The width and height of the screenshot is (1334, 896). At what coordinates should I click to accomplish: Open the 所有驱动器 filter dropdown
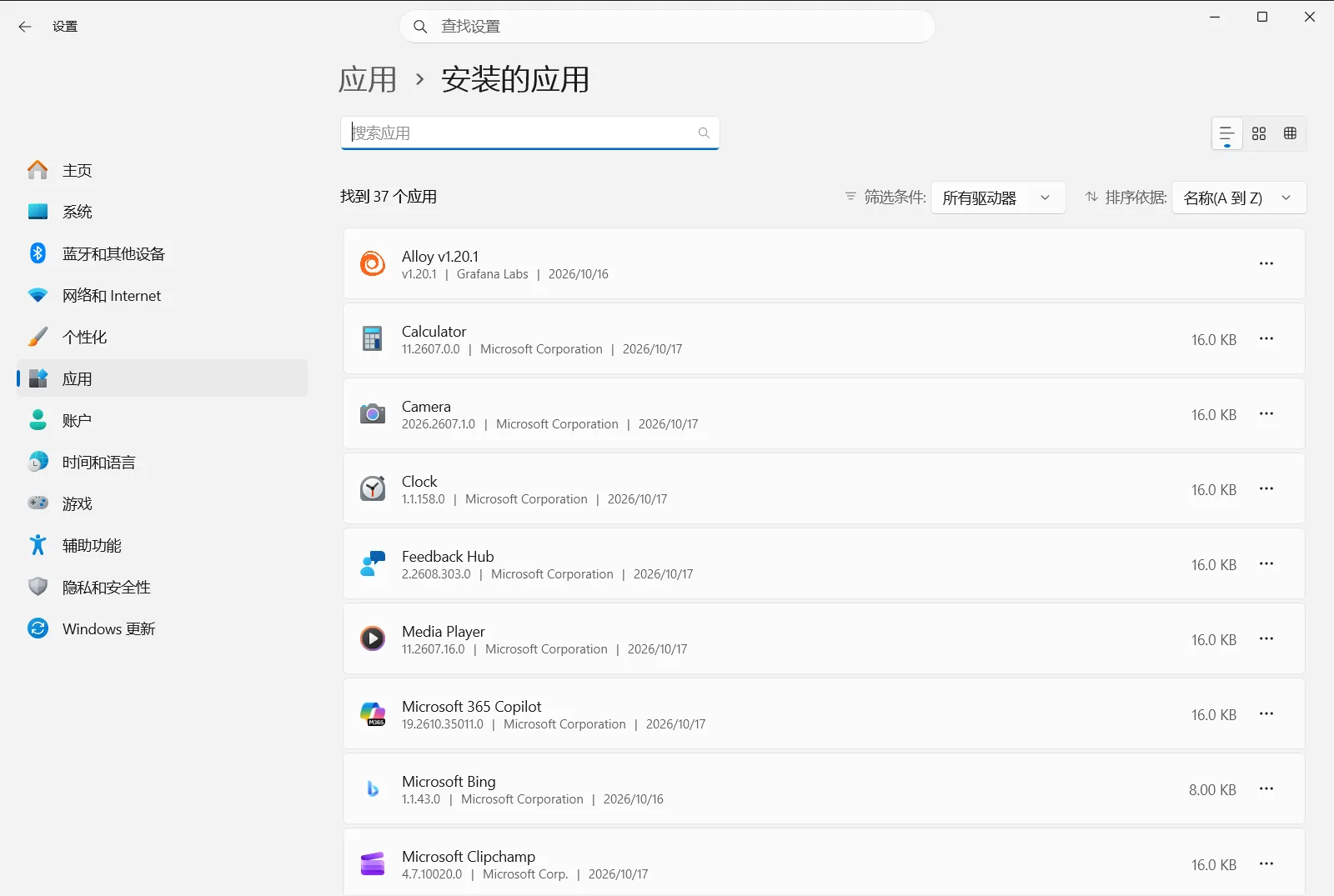click(x=998, y=198)
